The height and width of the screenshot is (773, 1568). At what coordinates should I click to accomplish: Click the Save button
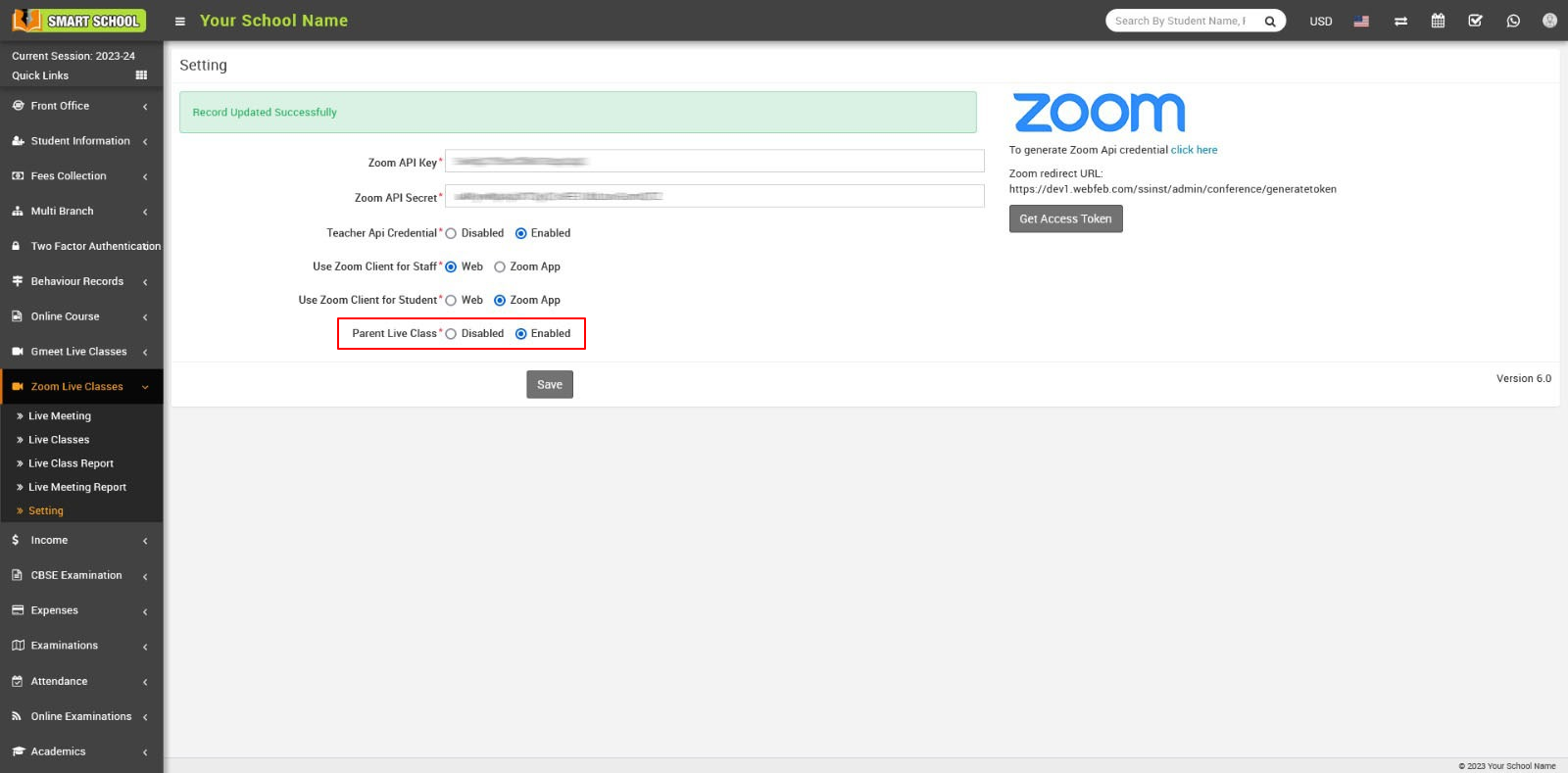pyautogui.click(x=549, y=385)
